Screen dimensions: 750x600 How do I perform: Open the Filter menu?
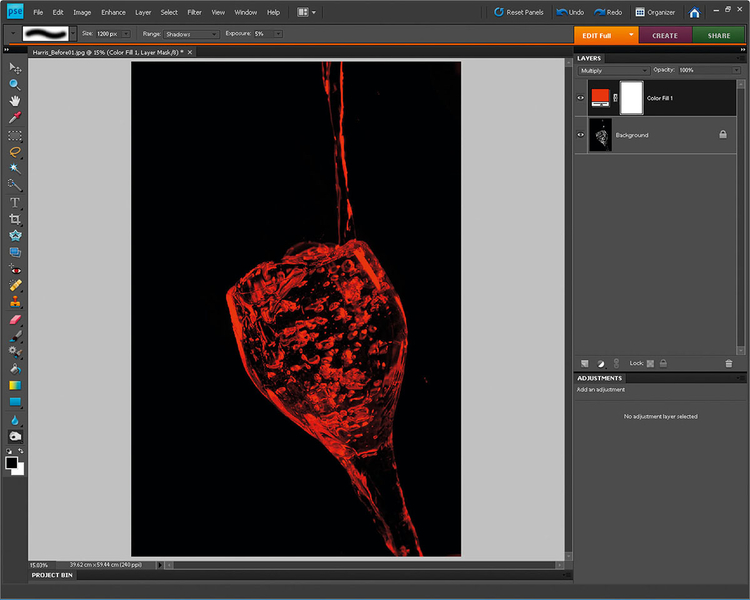pyautogui.click(x=194, y=12)
